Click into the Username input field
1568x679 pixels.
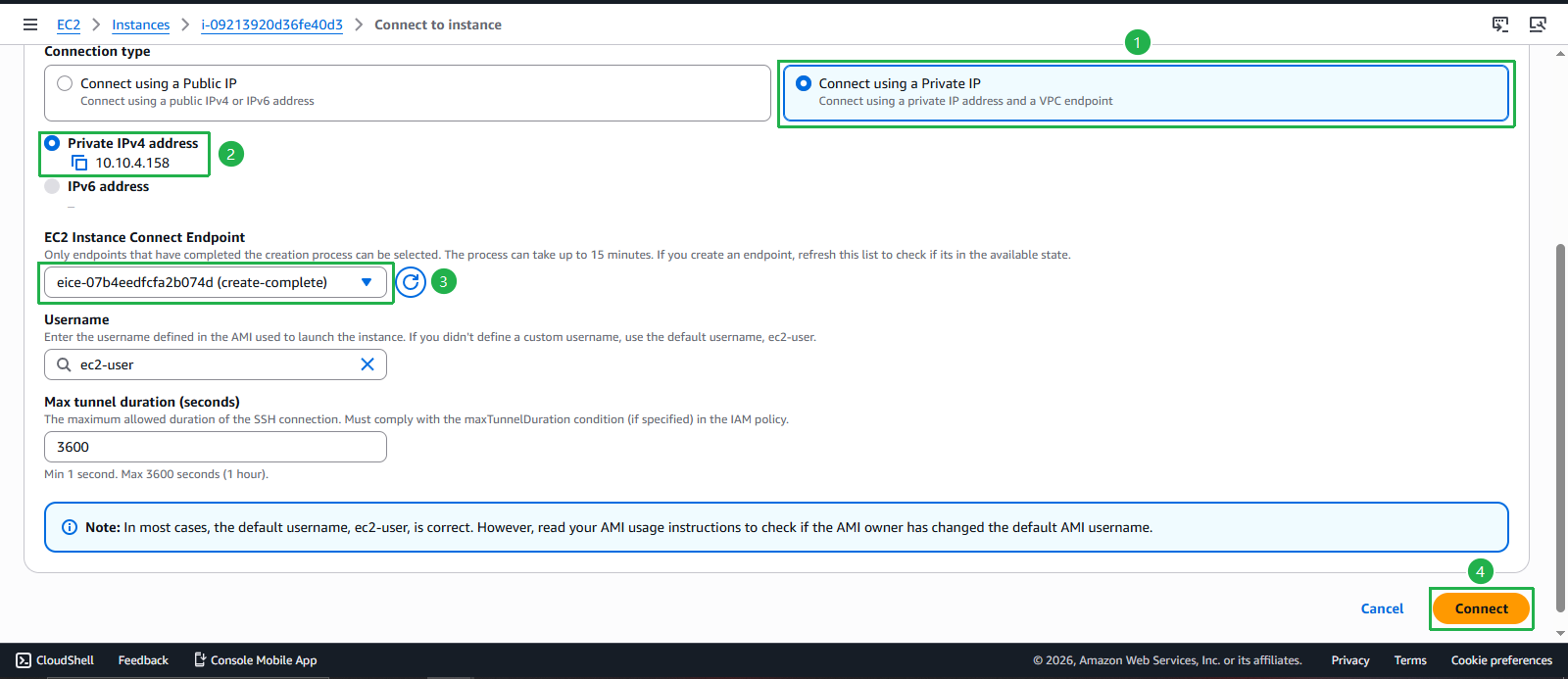pyautogui.click(x=216, y=364)
